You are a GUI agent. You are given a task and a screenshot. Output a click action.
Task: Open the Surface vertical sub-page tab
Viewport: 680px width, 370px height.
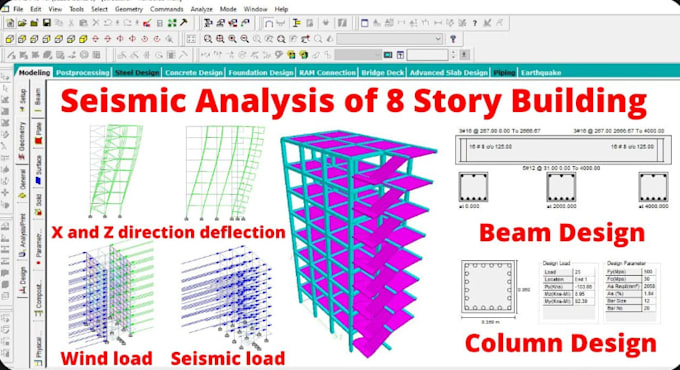click(x=38, y=170)
